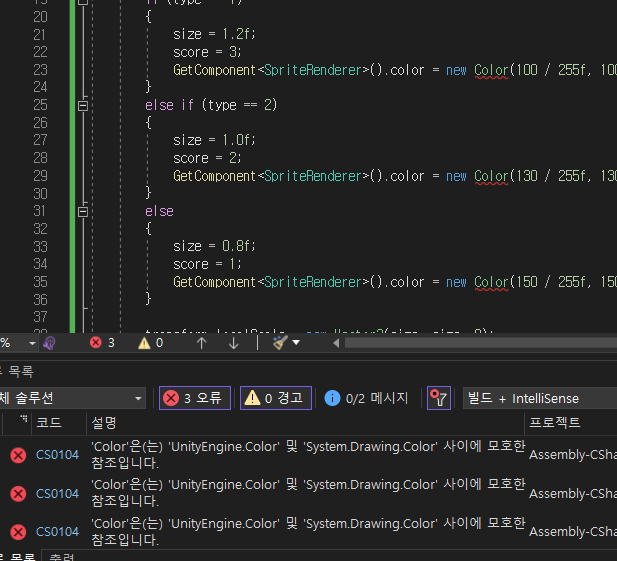Image resolution: width=617 pixels, height=561 pixels.
Task: Click 'score = 3;' on line 22
Action: [207, 52]
